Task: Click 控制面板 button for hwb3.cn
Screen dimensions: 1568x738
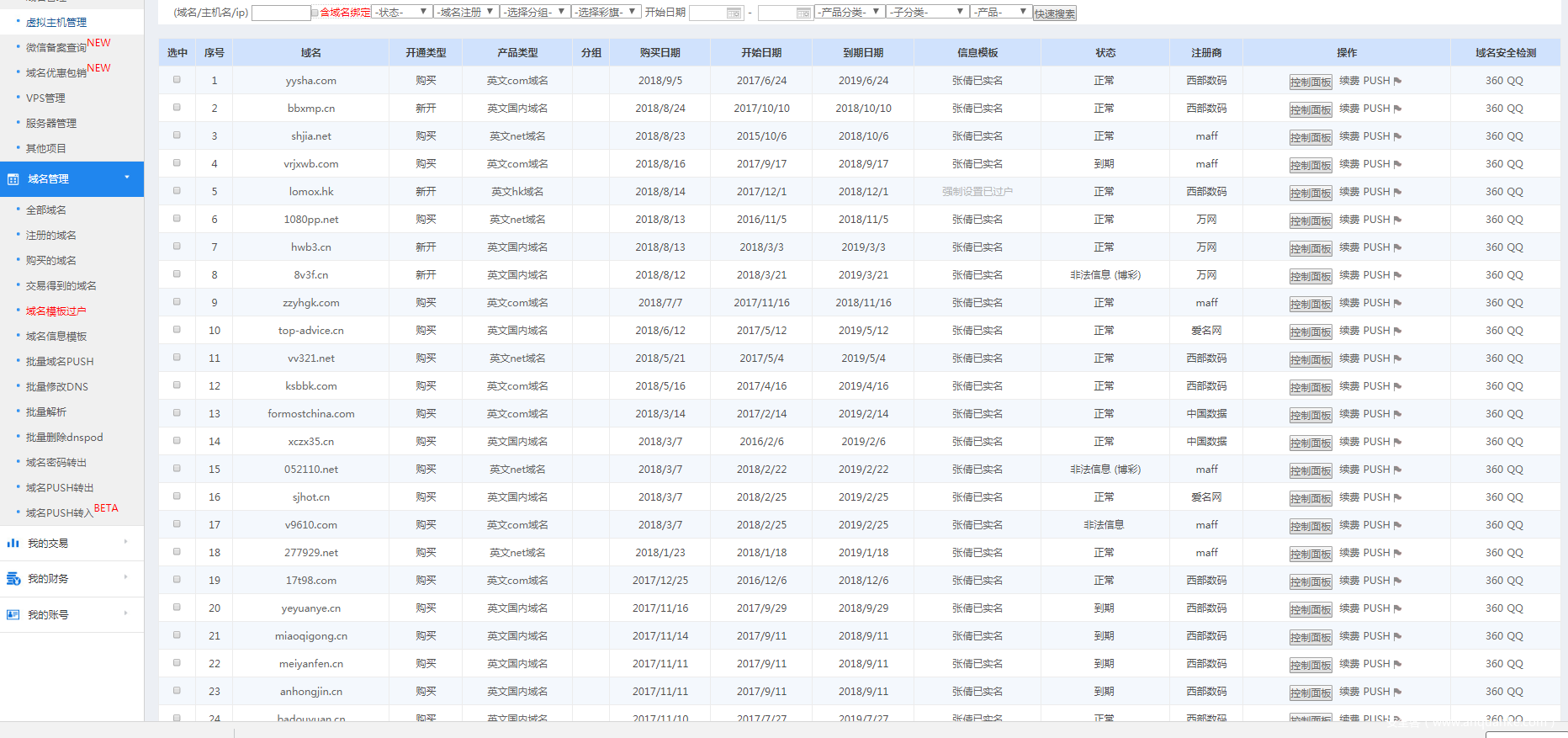Action: (1311, 248)
